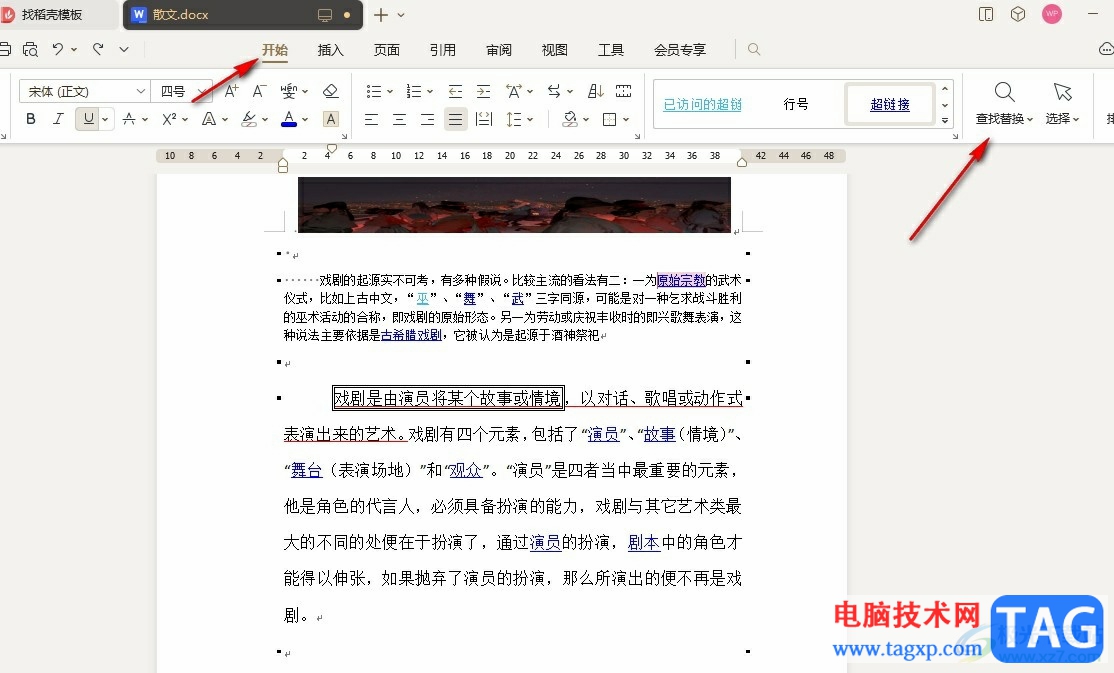This screenshot has width=1114, height=673.
Task: Apply the 超链接 style
Action: click(889, 104)
